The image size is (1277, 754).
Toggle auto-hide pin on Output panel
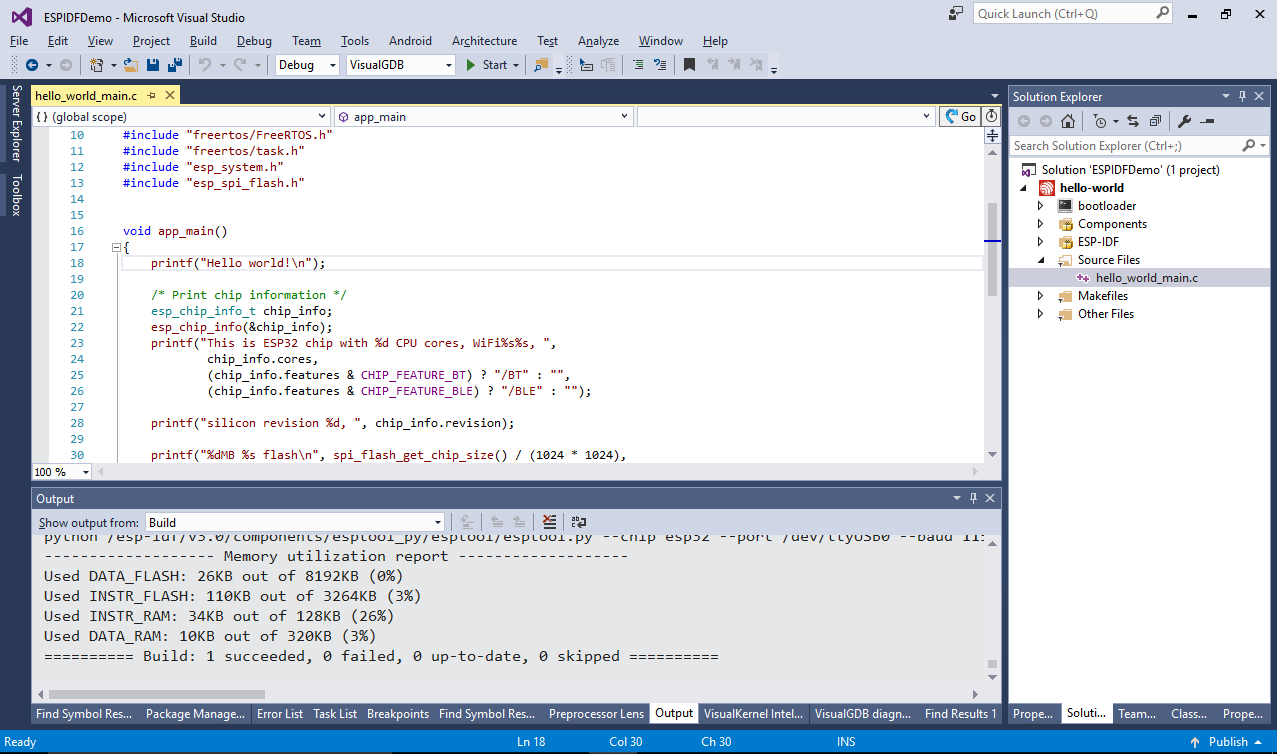coord(973,498)
